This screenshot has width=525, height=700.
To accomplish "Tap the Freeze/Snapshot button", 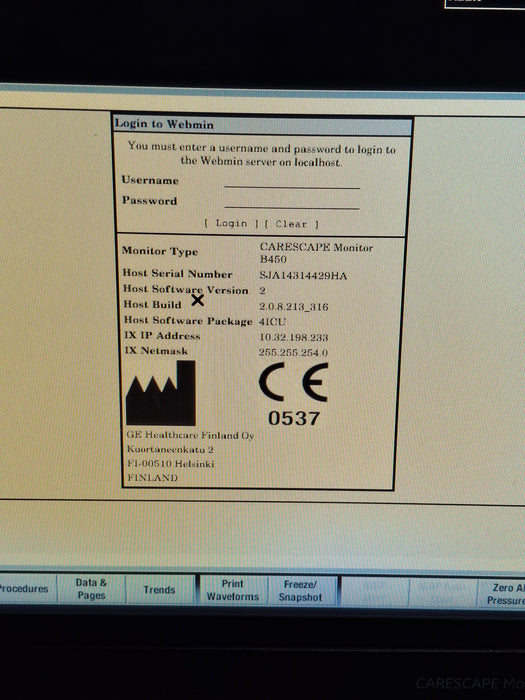I will pyautogui.click(x=300, y=591).
